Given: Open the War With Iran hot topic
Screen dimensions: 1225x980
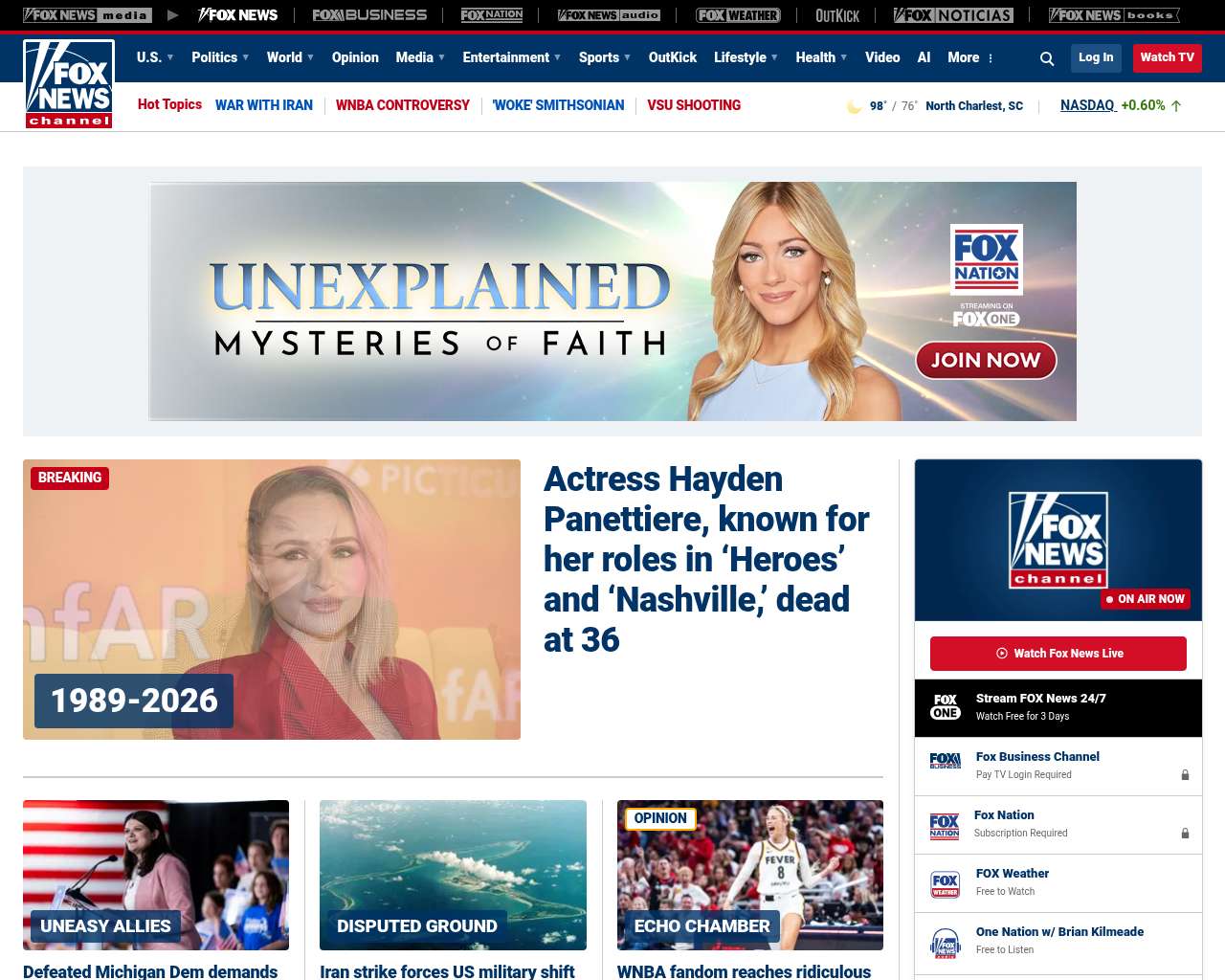Looking at the screenshot, I should [264, 105].
